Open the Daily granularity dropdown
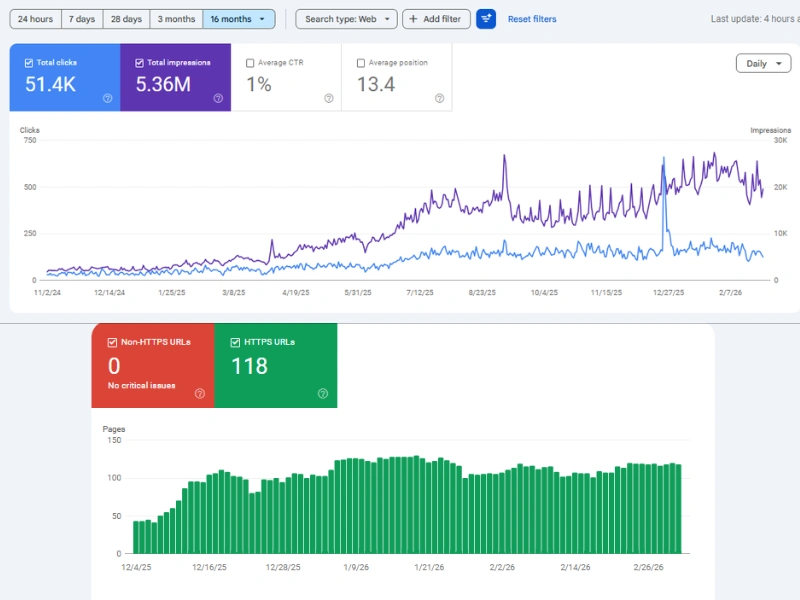The image size is (800, 600). [763, 63]
